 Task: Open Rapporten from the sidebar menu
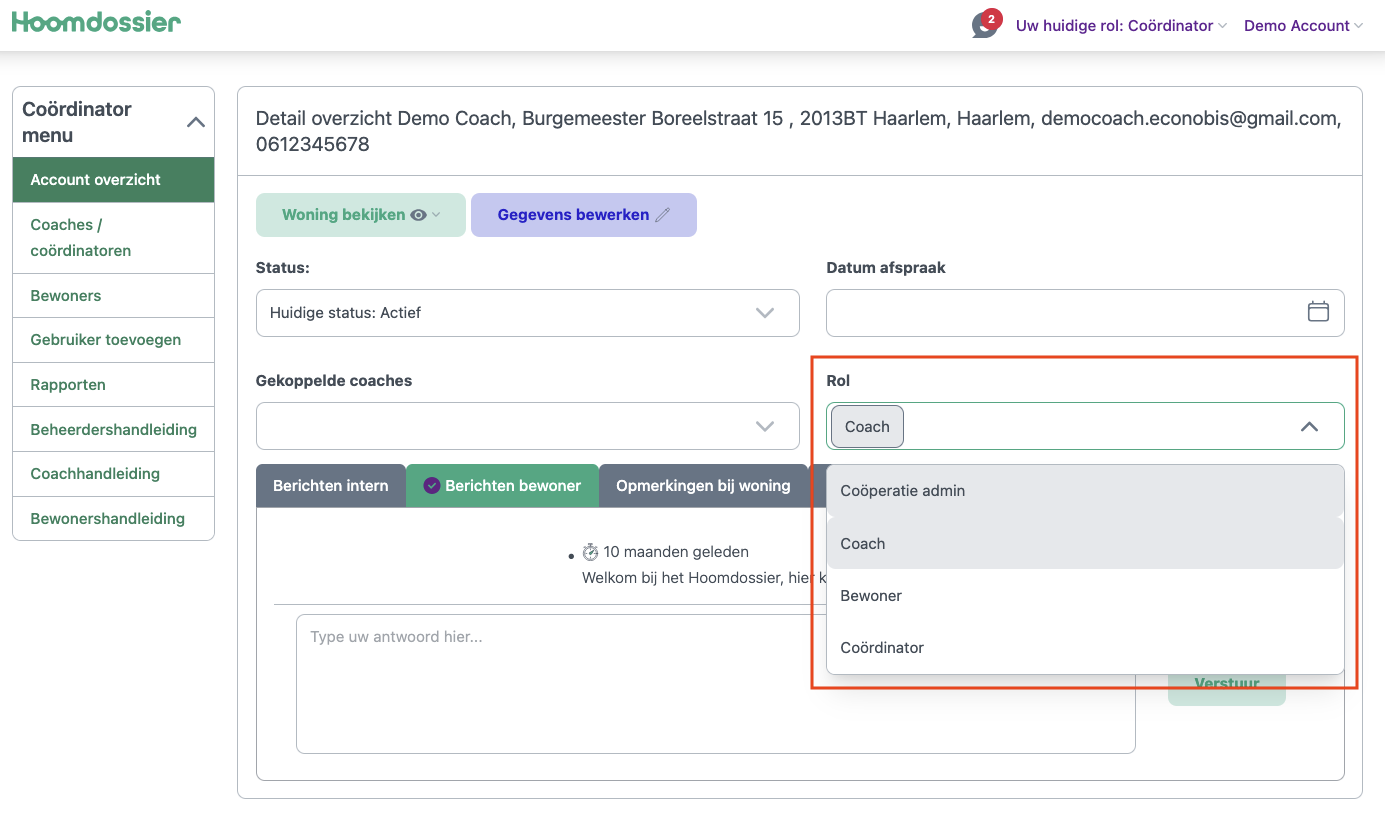(68, 385)
